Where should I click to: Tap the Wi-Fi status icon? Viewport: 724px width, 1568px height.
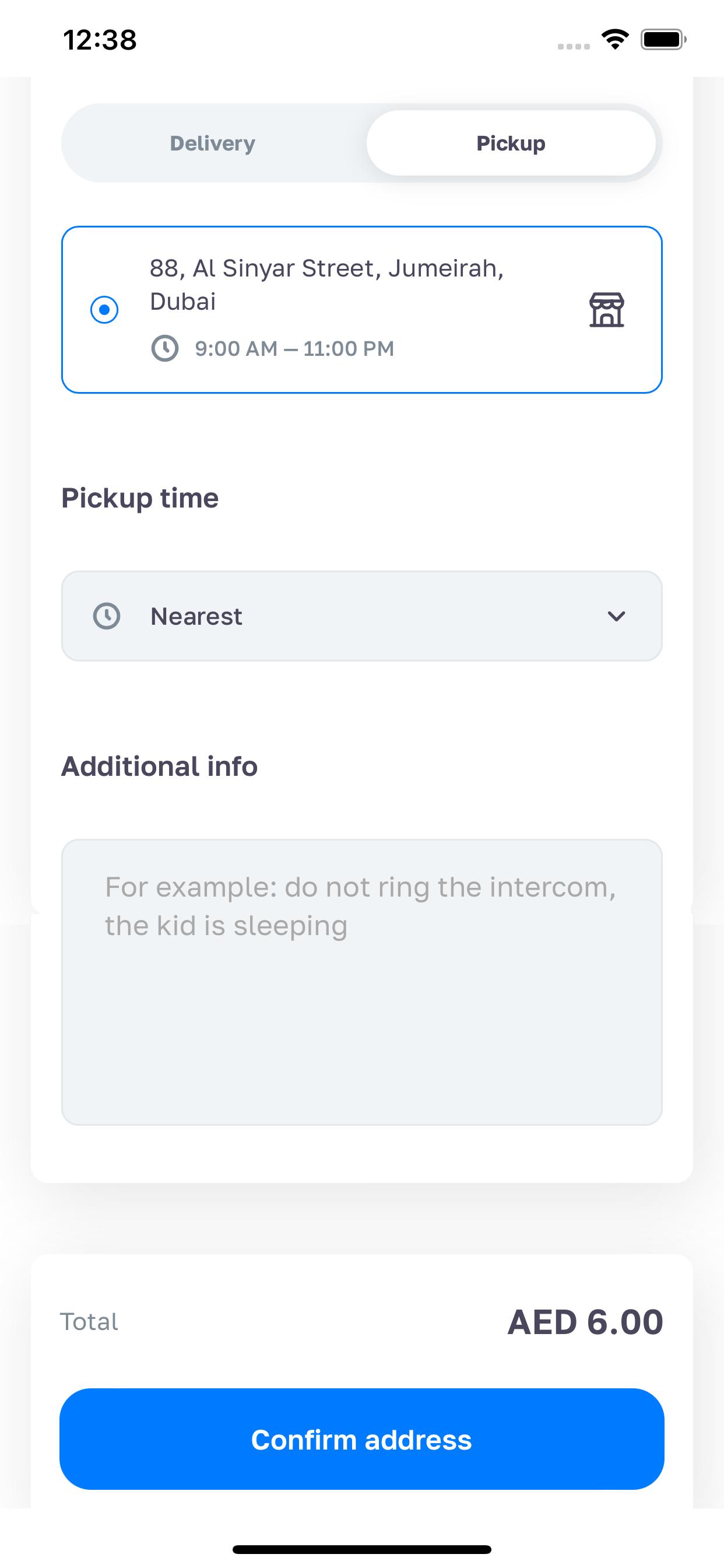(x=615, y=40)
